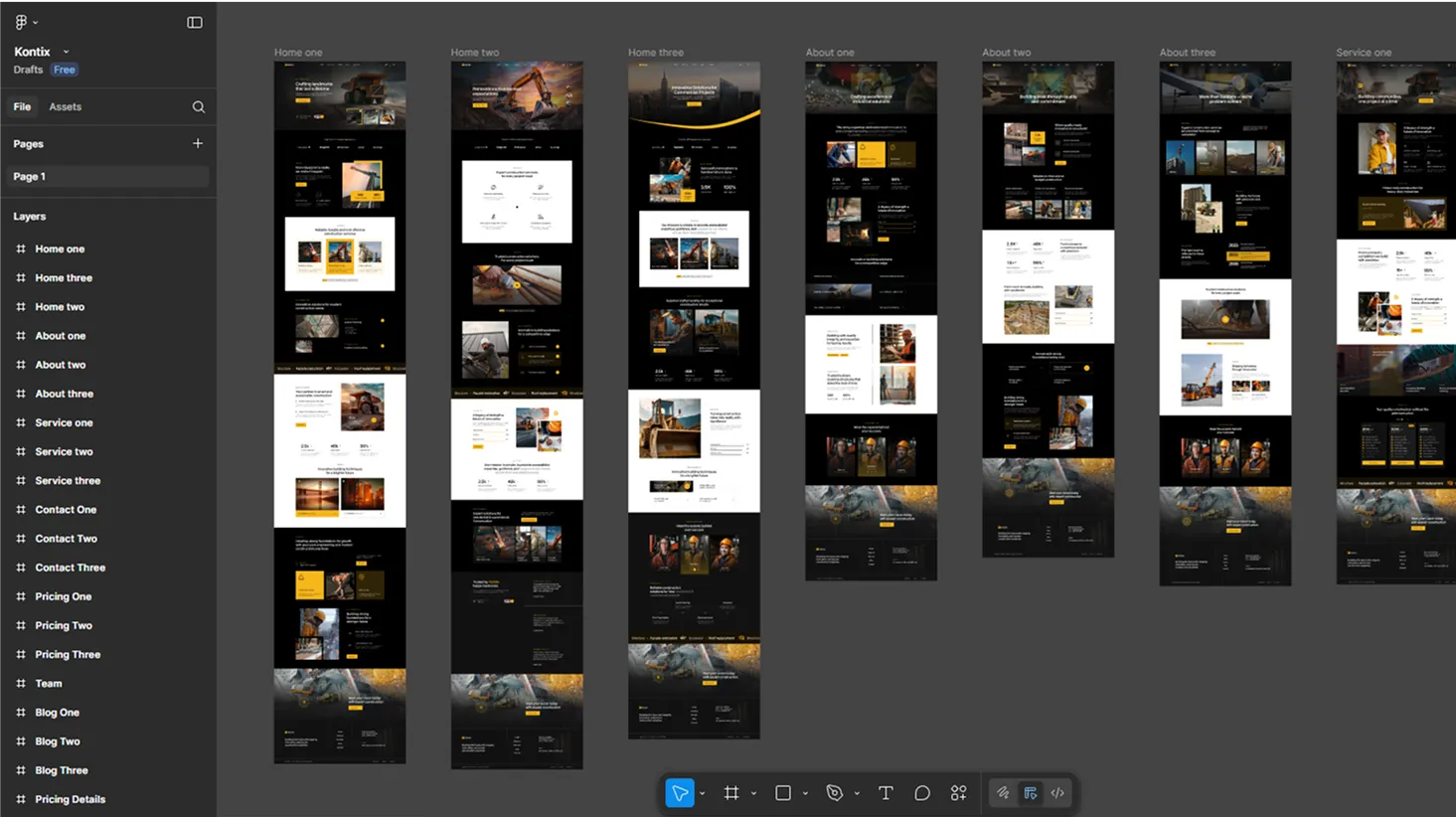
Task: Open the Comment tool
Action: [x=921, y=792]
